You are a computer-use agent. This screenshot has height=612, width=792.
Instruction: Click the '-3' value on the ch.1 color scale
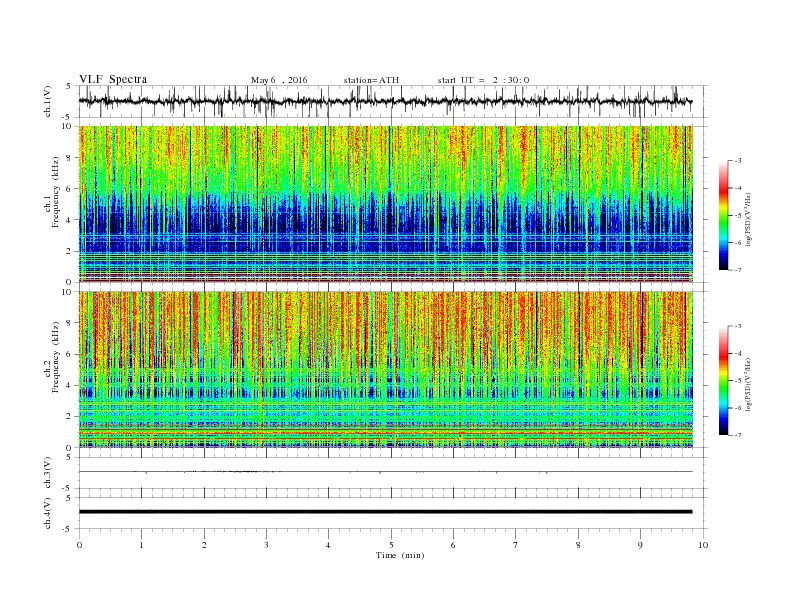738,161
